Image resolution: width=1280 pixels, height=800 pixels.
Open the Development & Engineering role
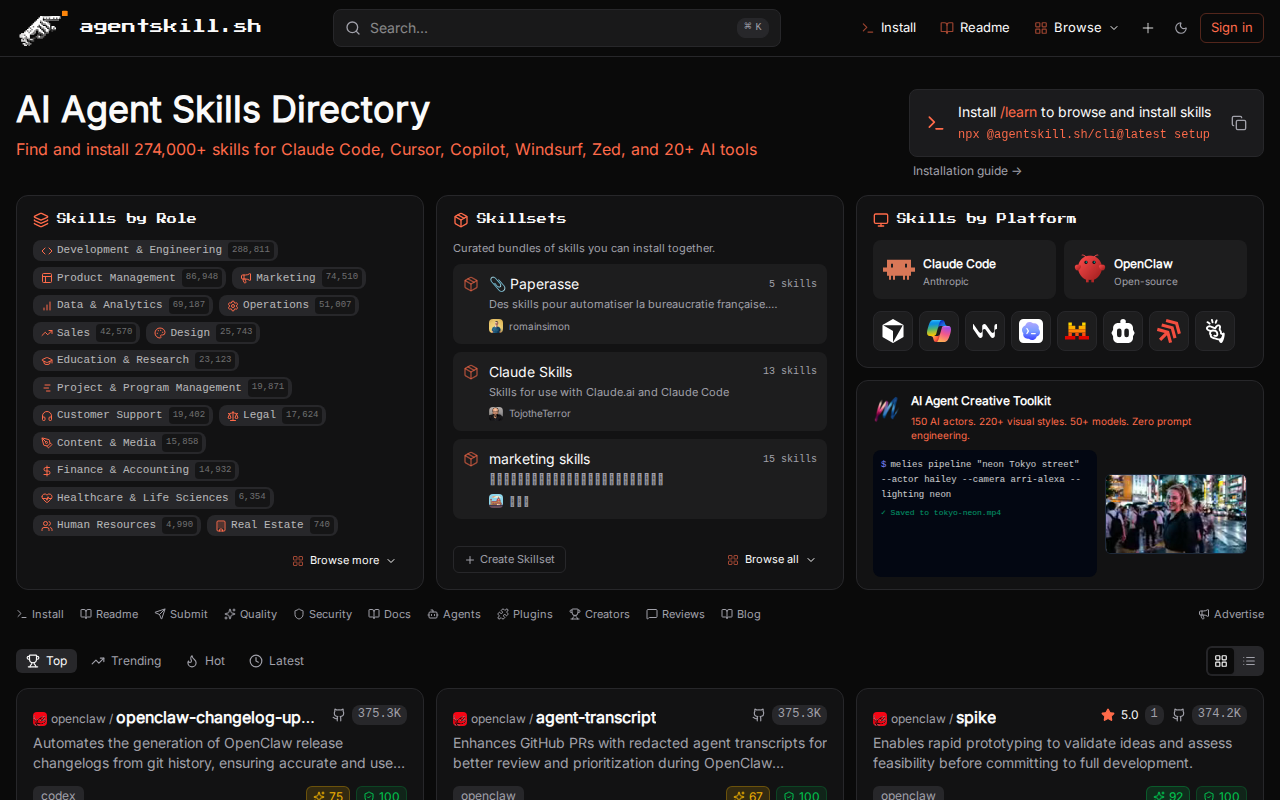155,250
